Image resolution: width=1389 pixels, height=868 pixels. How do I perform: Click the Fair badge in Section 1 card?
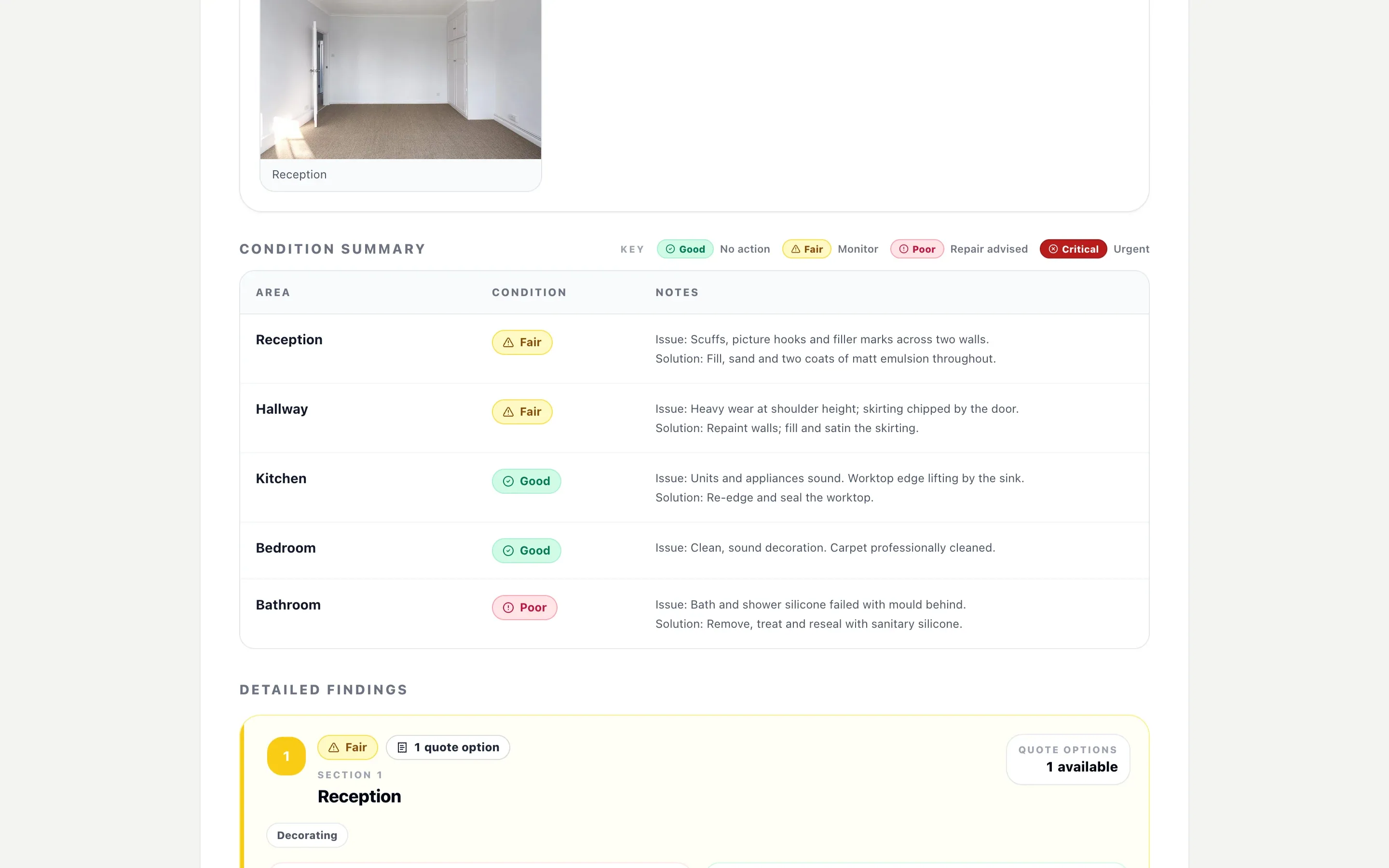click(347, 748)
